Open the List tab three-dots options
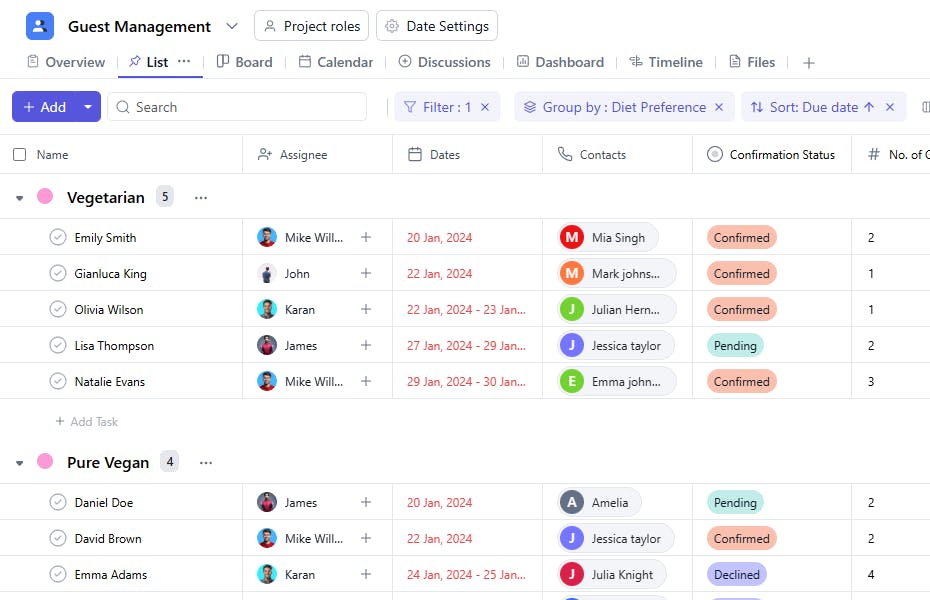 pos(184,61)
